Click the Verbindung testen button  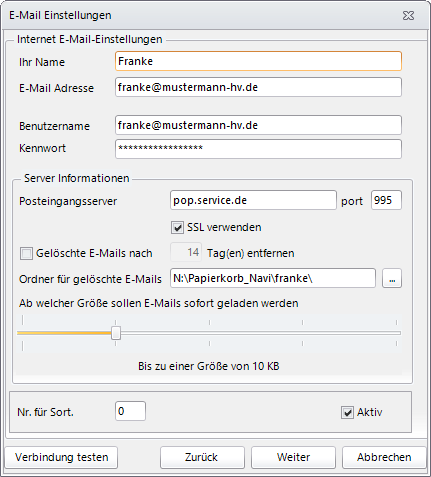click(61, 457)
